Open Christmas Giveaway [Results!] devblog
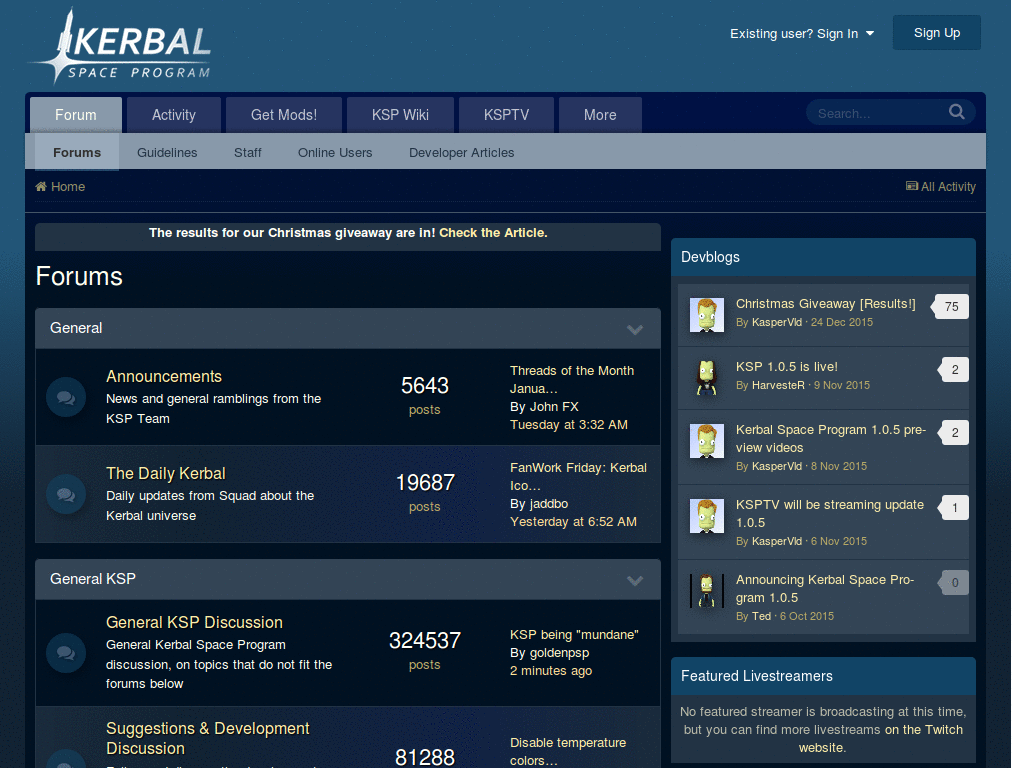Image resolution: width=1024 pixels, height=768 pixels. pos(825,304)
